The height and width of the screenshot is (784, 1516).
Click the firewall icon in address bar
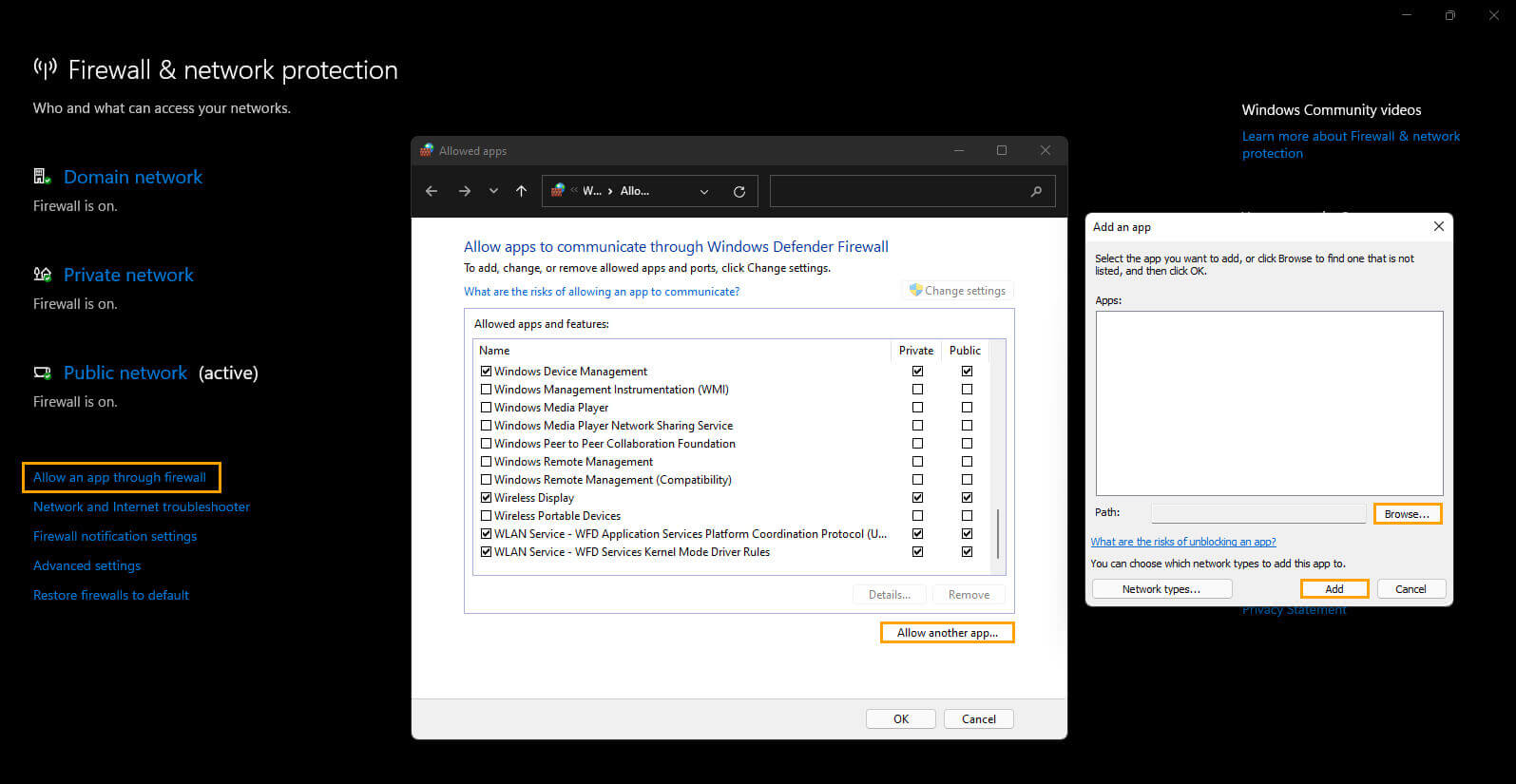(x=558, y=190)
